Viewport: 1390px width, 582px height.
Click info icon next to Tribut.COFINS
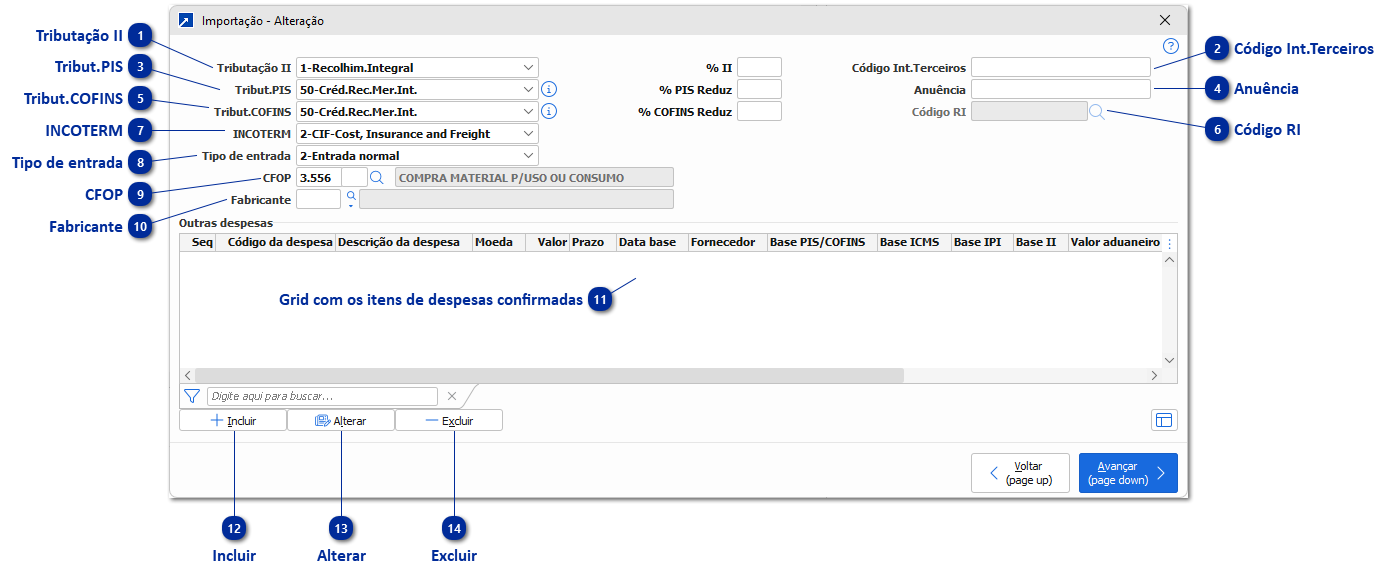click(x=549, y=112)
